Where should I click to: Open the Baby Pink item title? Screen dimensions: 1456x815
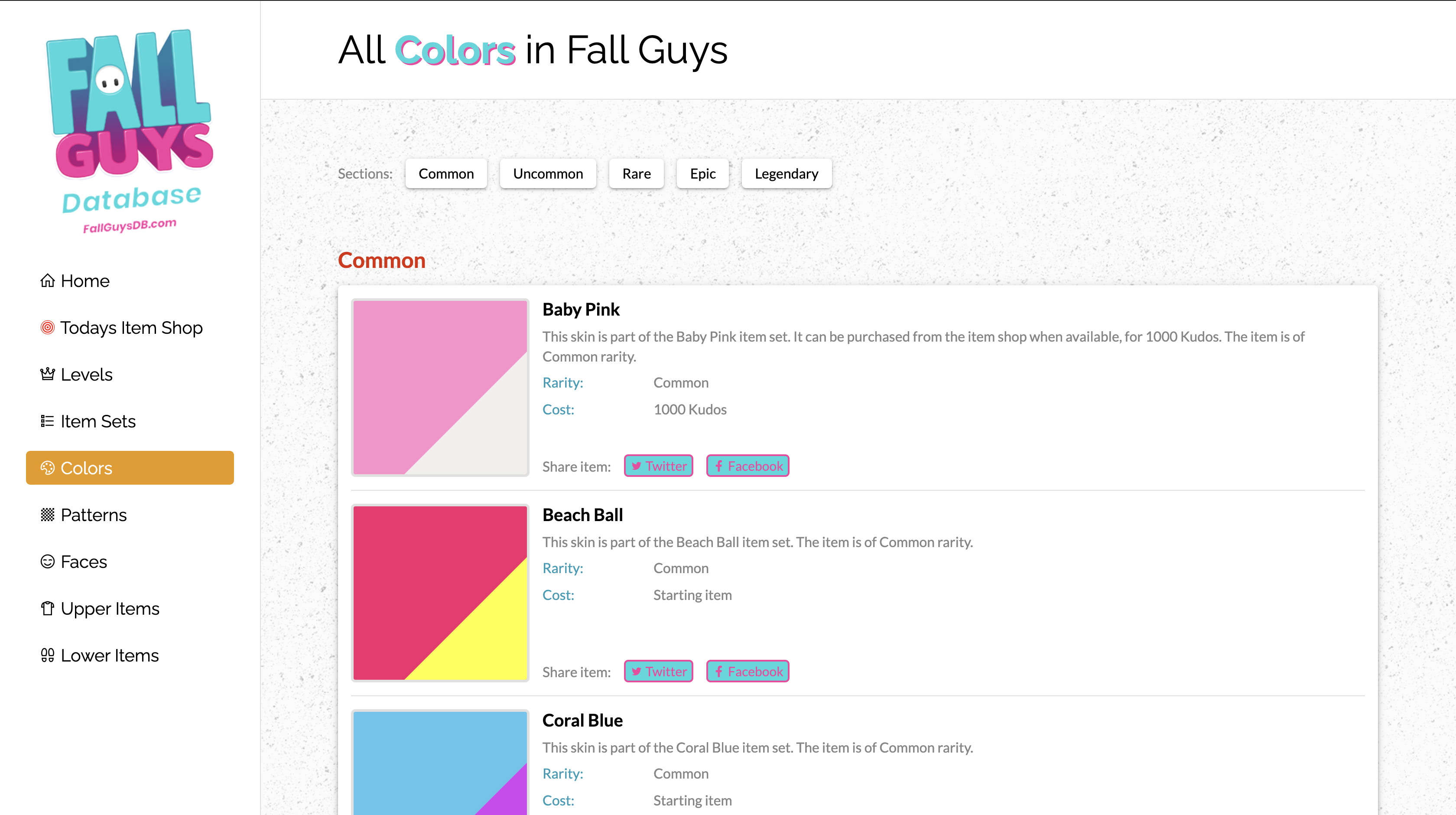[581, 310]
